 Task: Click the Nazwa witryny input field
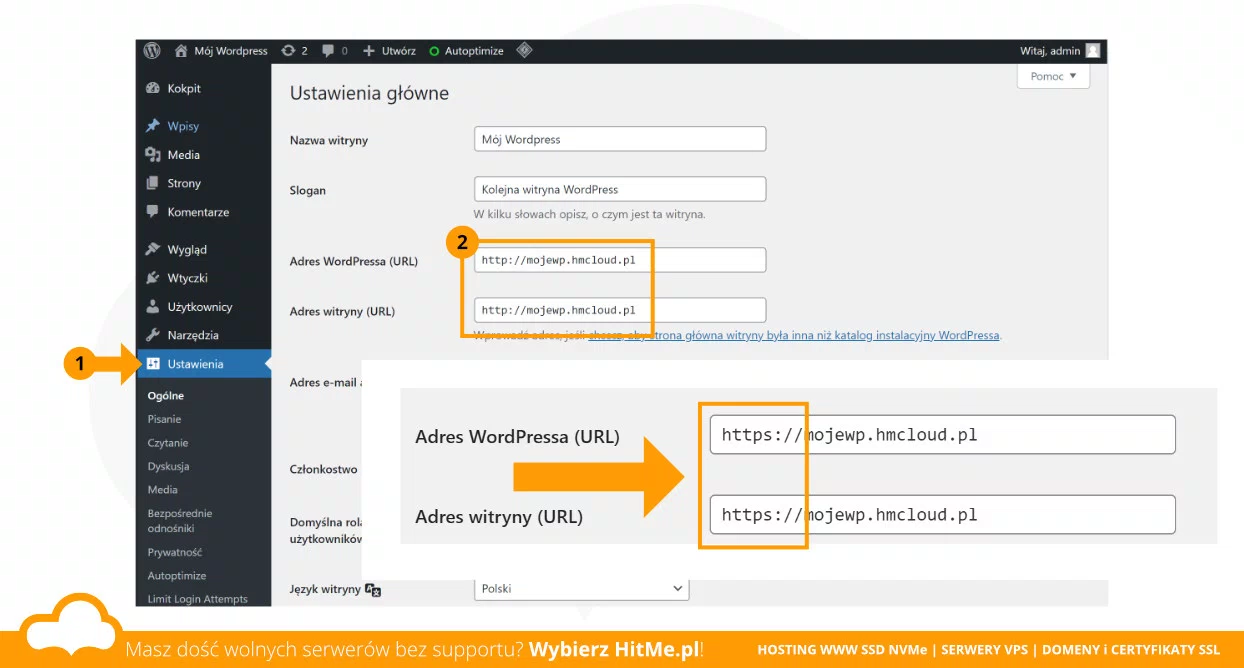pyautogui.click(x=620, y=139)
